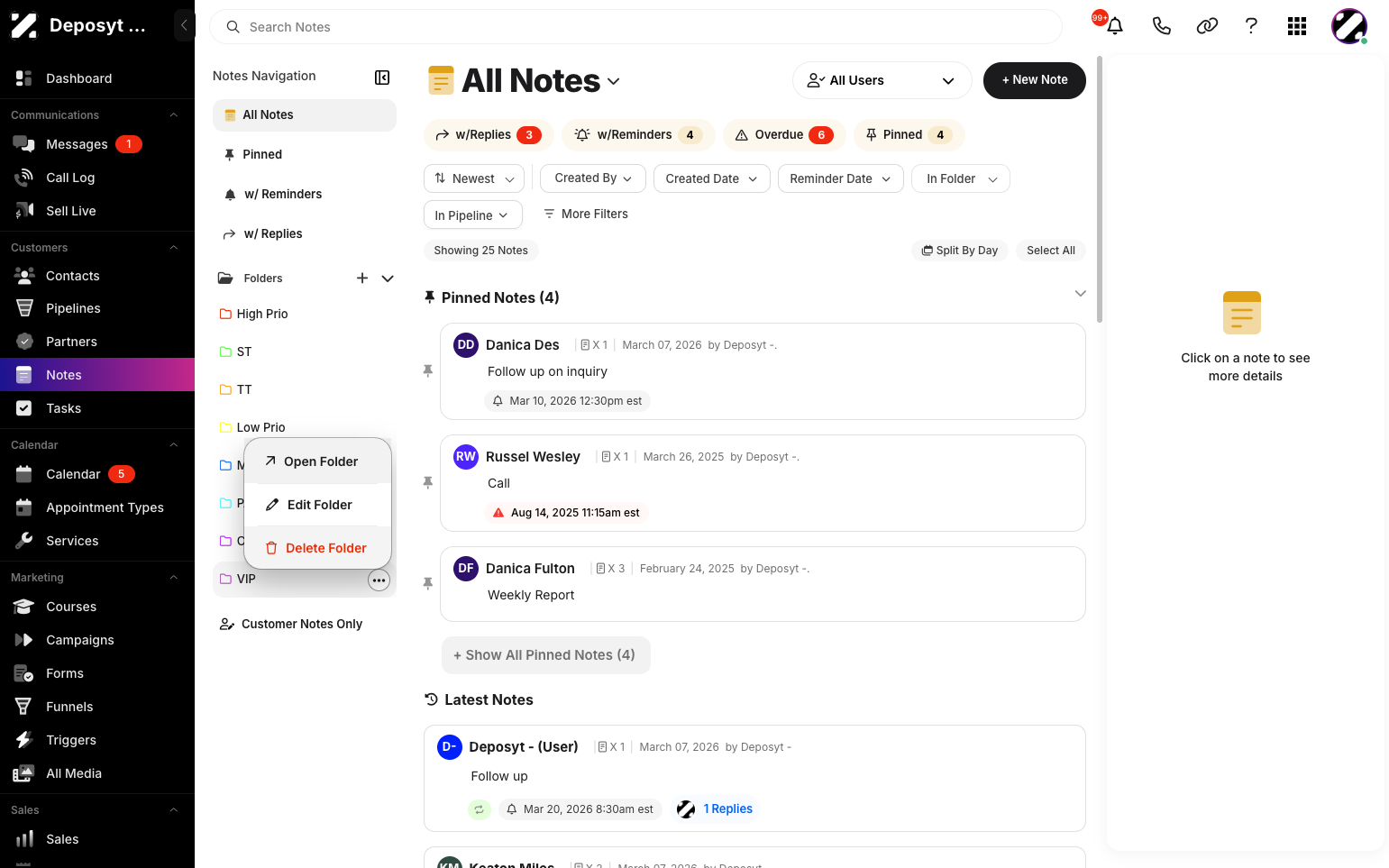Choose Edit Folder from context menu
Screen dimensions: 1389x868
tap(317, 505)
